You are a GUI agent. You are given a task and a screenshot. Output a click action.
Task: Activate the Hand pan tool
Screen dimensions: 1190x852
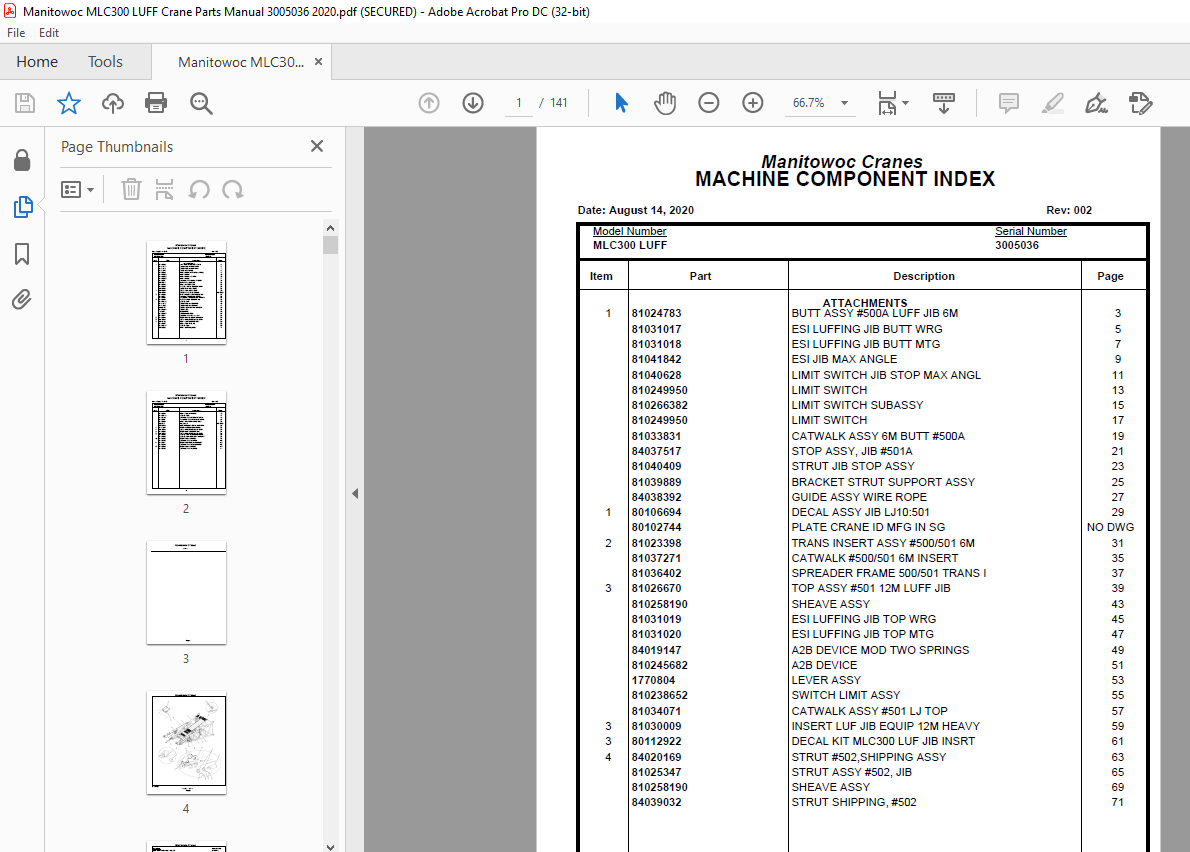click(x=665, y=103)
